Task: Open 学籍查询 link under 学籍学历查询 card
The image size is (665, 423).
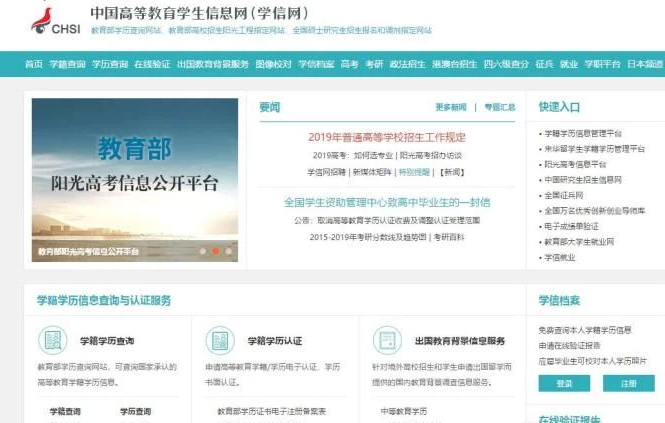Action: (65, 411)
